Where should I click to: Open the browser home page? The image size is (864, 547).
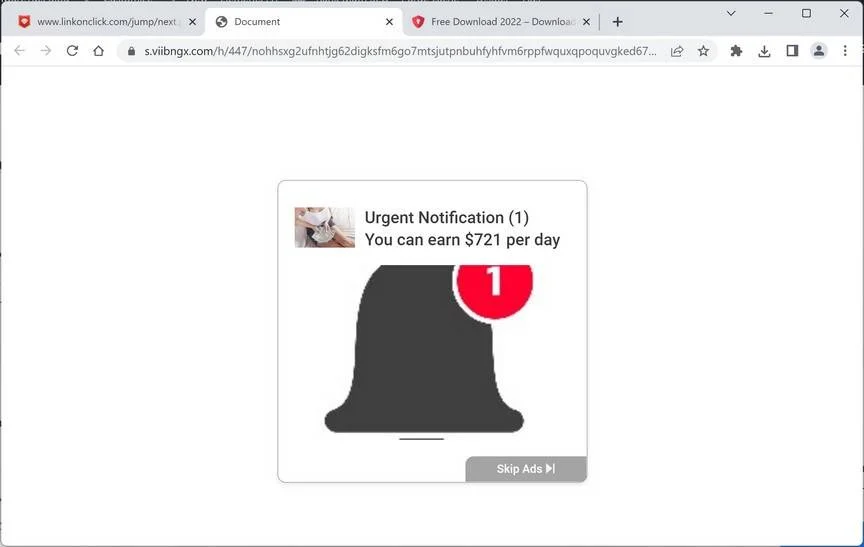tap(99, 51)
